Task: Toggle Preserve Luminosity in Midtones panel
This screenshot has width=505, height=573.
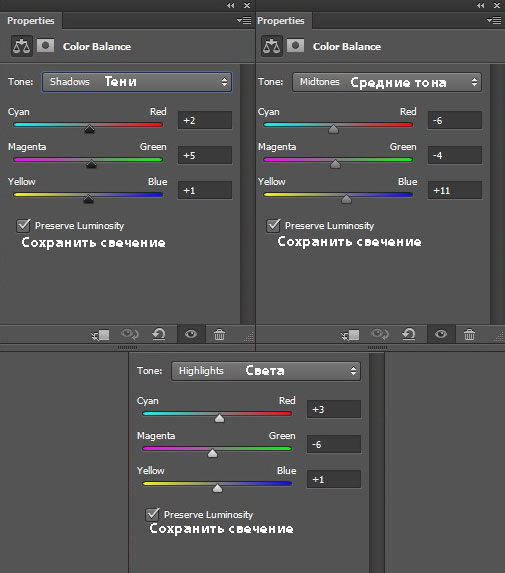Action: point(273,225)
